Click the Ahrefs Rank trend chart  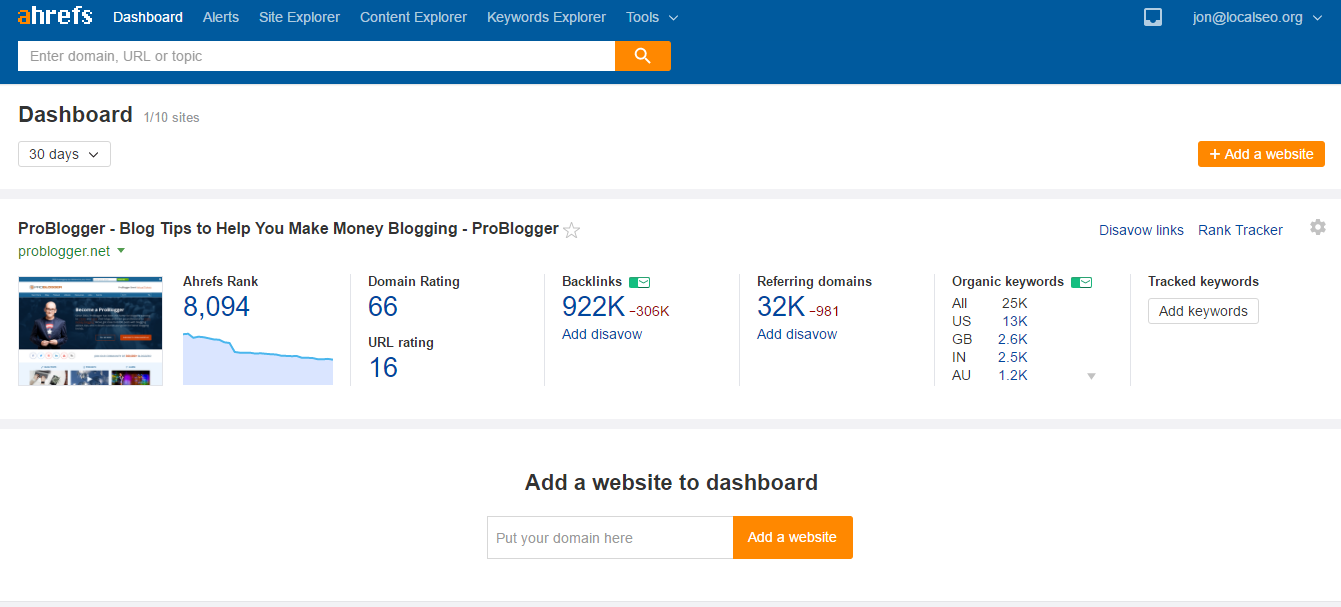[x=258, y=359]
